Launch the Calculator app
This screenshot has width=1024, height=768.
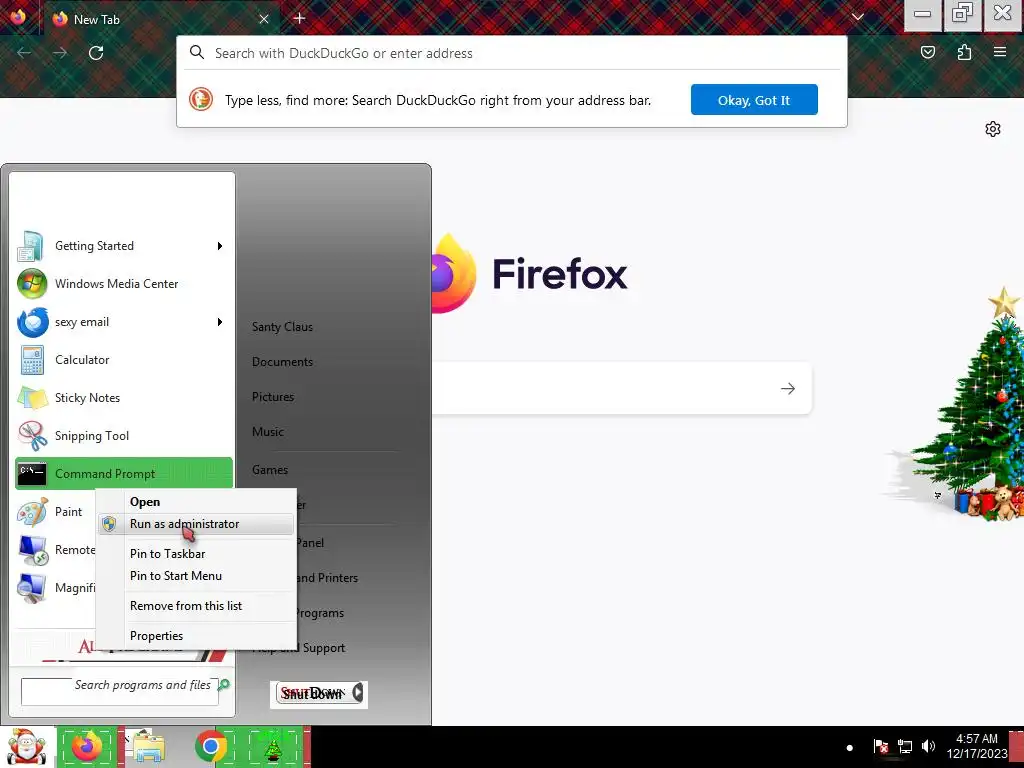[x=123, y=359]
